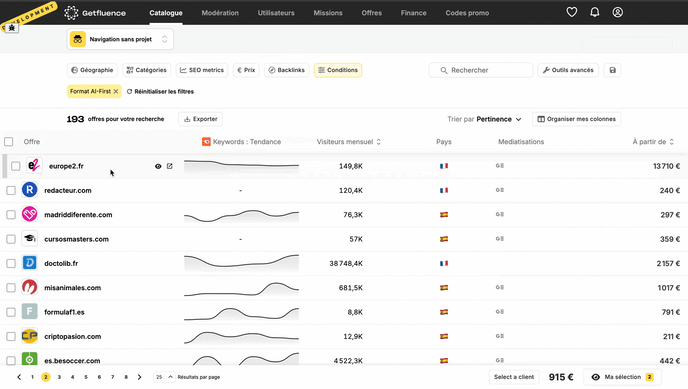
Task: Click the debug bug icon top left
Action: point(12,28)
